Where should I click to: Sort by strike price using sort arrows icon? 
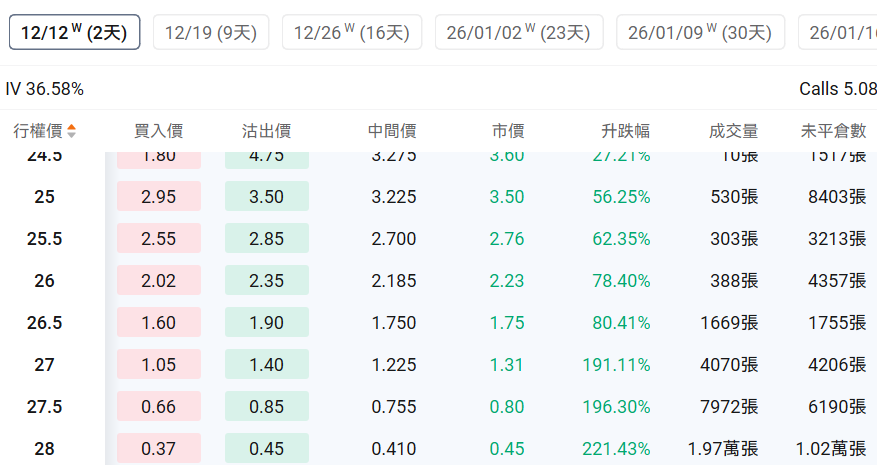click(72, 131)
